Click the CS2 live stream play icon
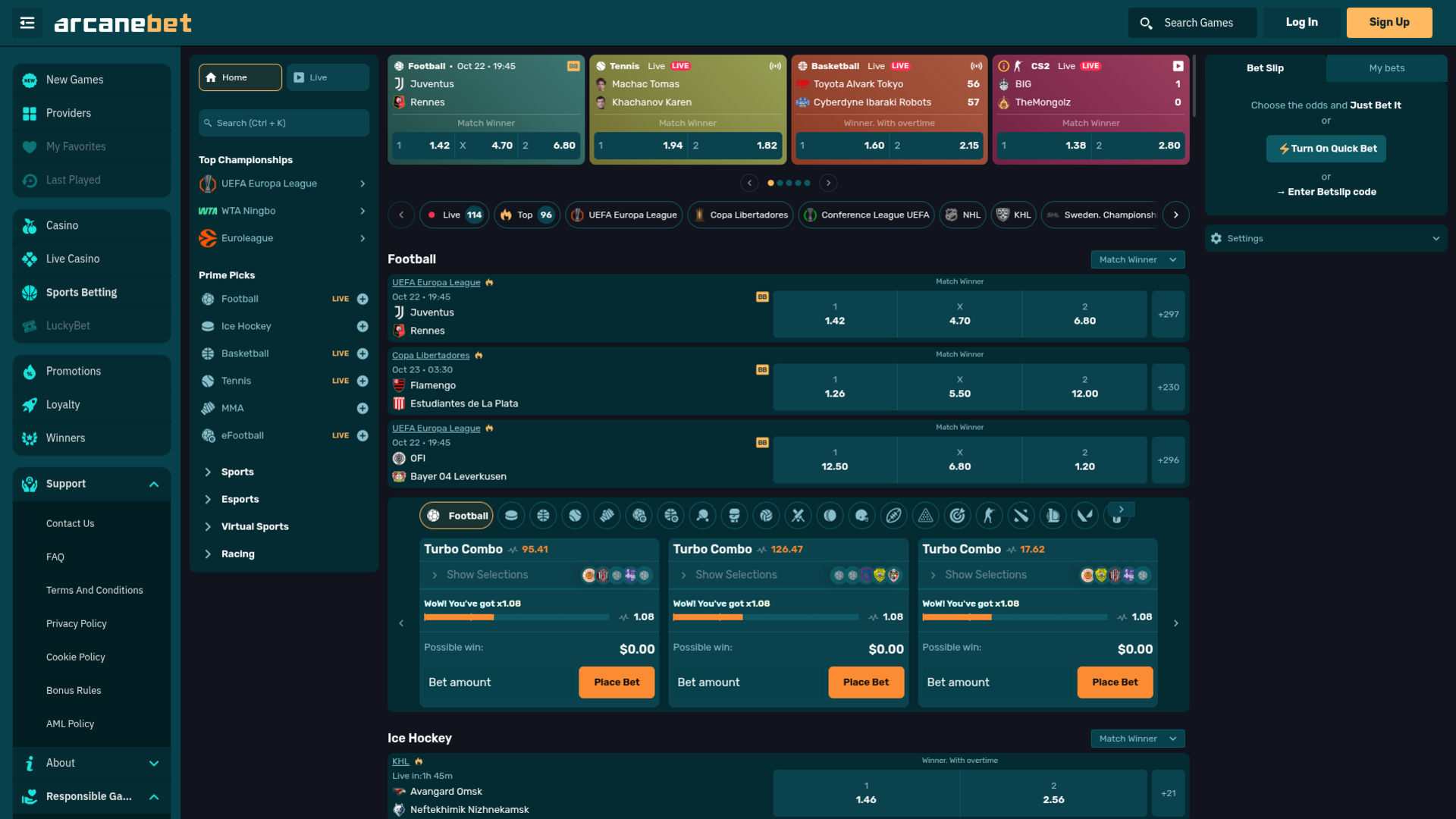 [x=1178, y=66]
